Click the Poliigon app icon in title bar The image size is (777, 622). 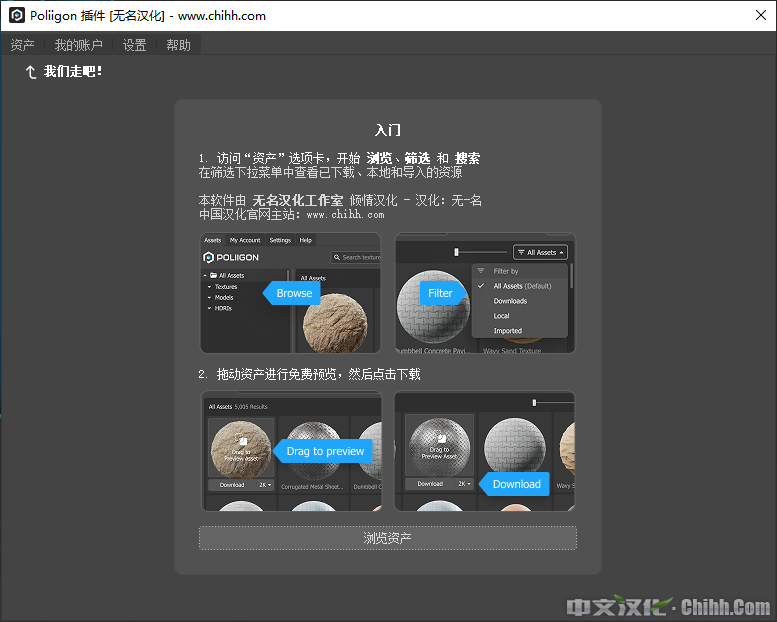pyautogui.click(x=17, y=16)
